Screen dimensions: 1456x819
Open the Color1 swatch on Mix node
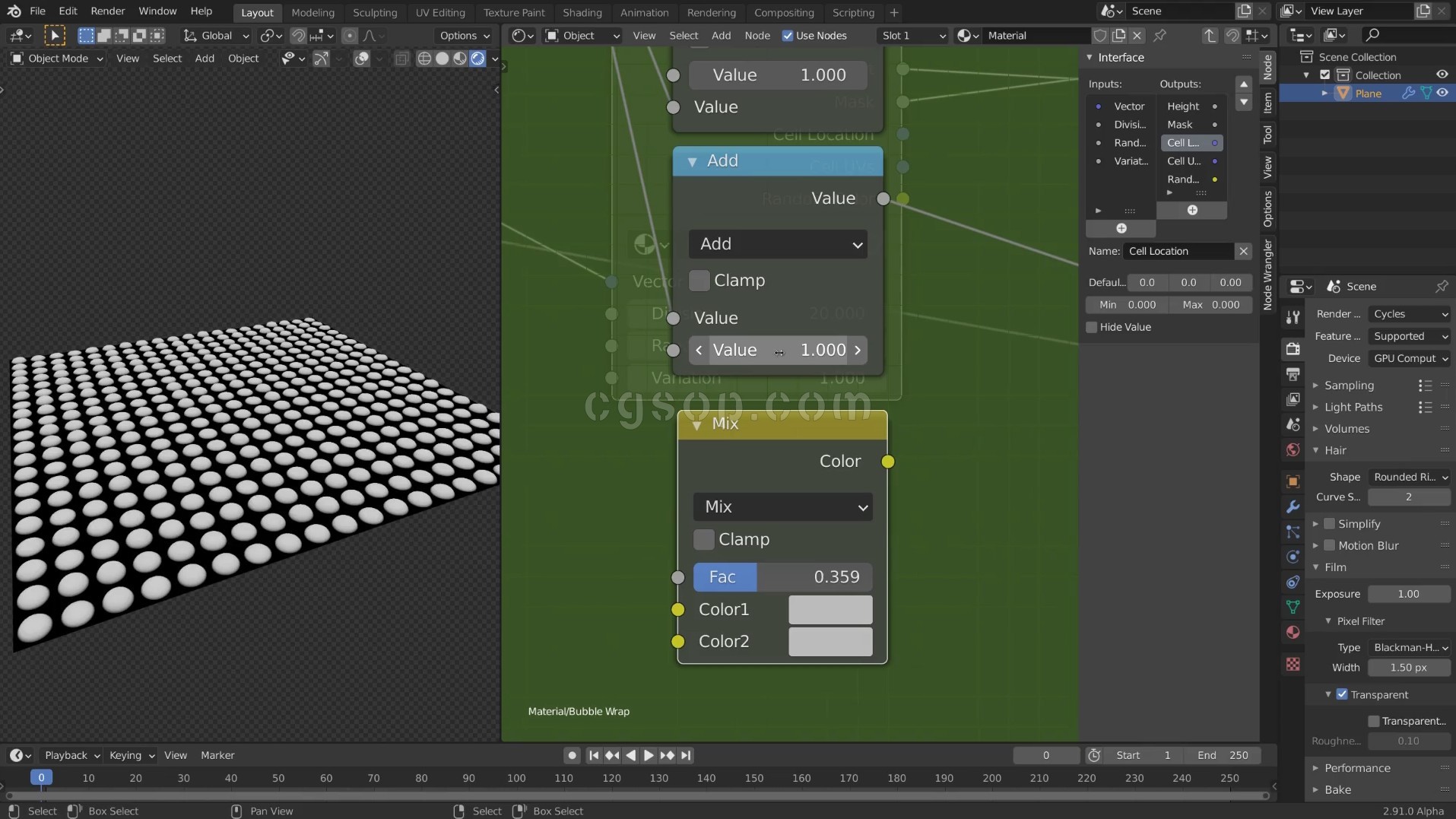click(x=830, y=610)
